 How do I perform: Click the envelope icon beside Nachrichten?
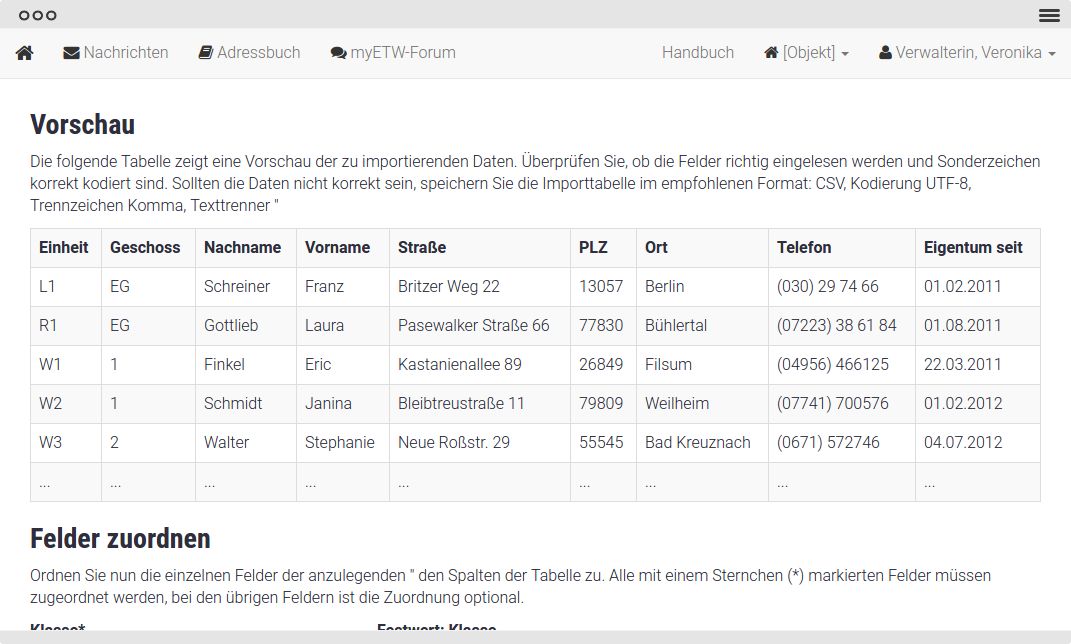(71, 53)
